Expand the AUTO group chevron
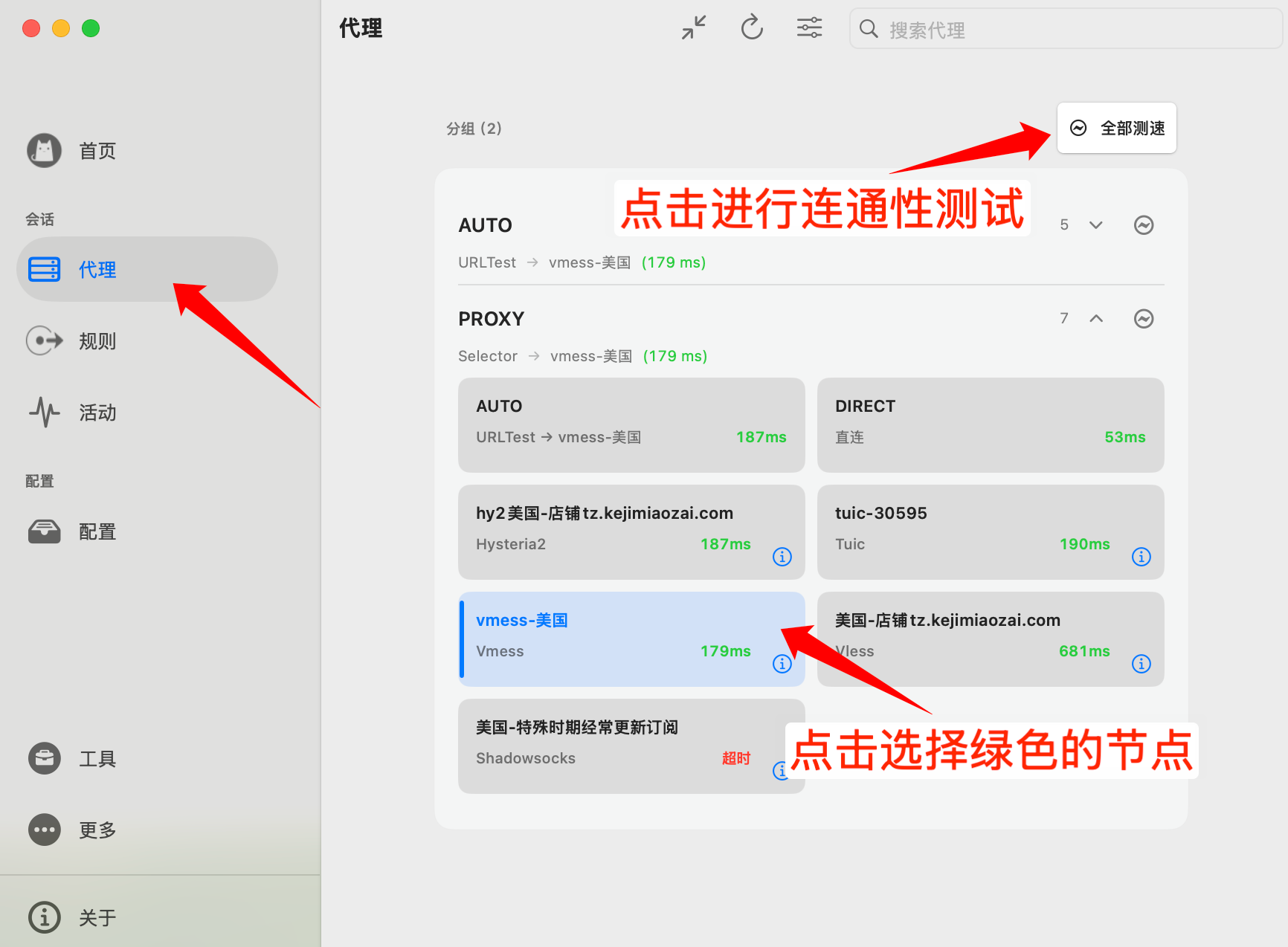1288x947 pixels. point(1095,224)
